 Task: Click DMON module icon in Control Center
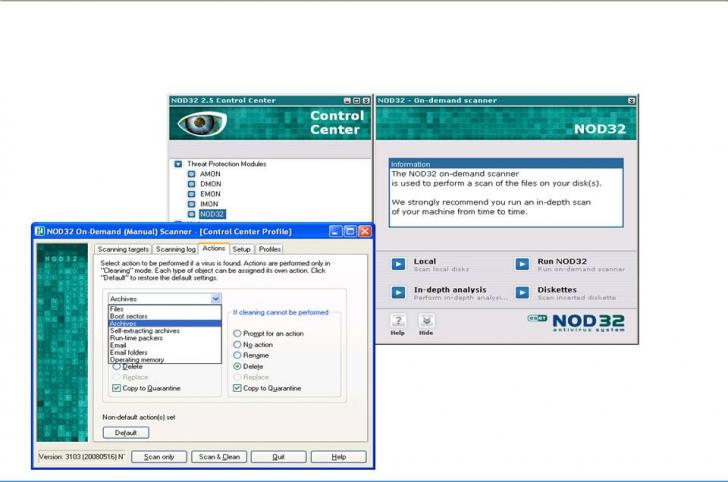[x=191, y=184]
